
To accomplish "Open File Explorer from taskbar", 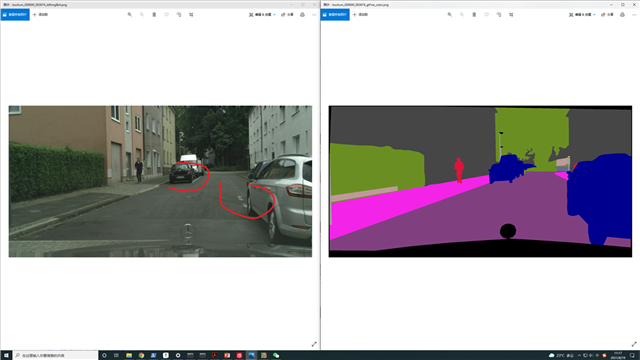I will click(x=129, y=356).
